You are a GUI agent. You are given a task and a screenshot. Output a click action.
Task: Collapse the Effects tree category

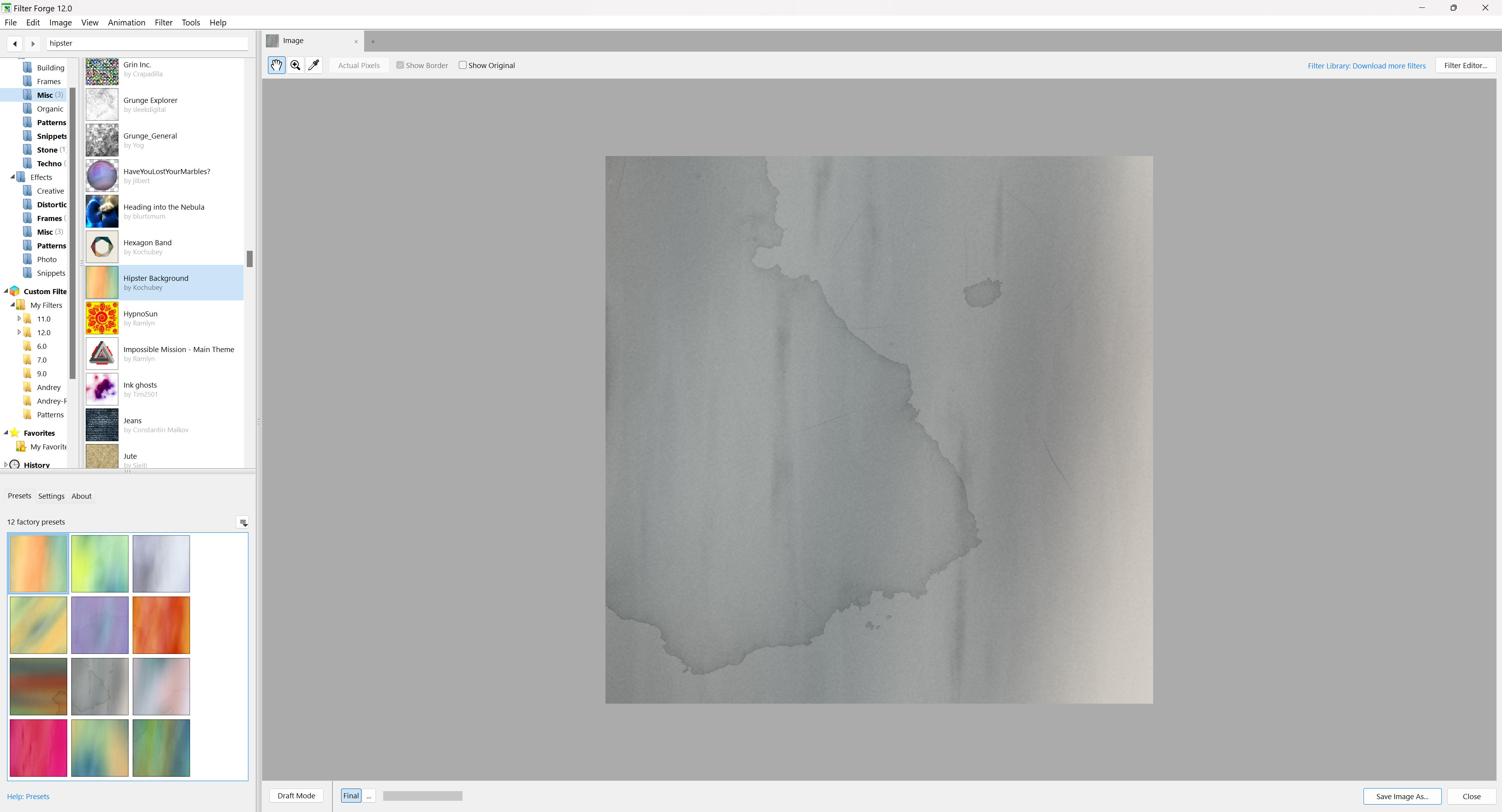coord(12,177)
